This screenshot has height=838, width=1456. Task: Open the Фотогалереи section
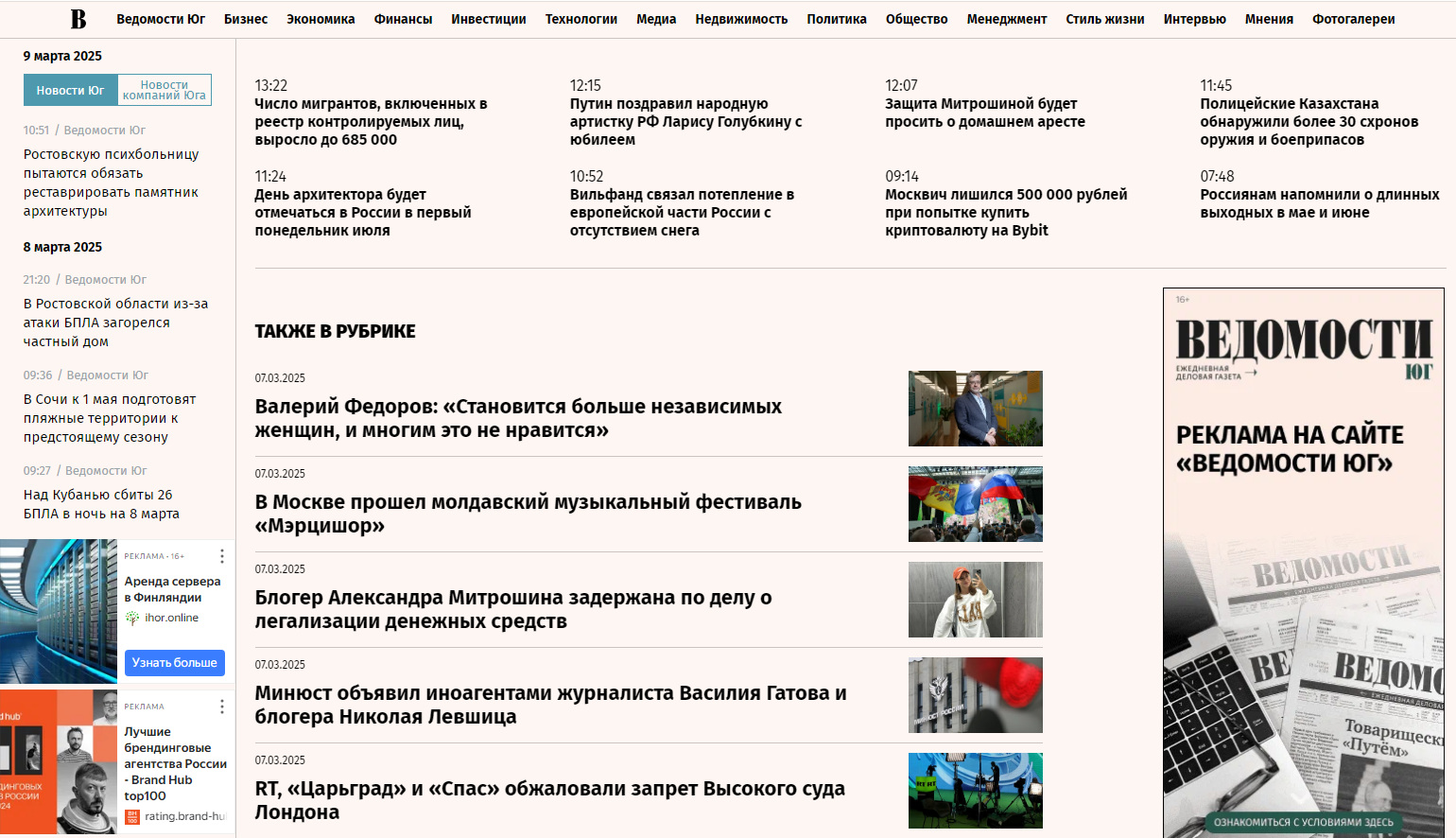(1354, 19)
